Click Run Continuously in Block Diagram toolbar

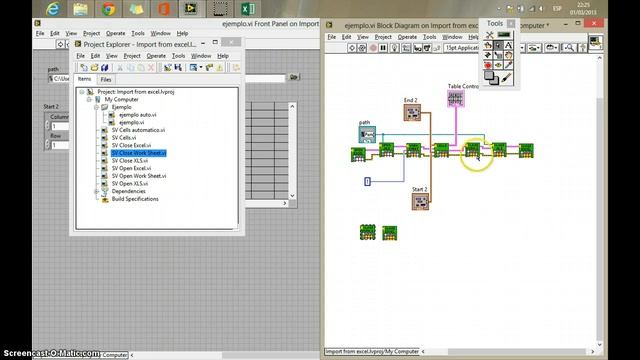pyautogui.click(x=362, y=48)
